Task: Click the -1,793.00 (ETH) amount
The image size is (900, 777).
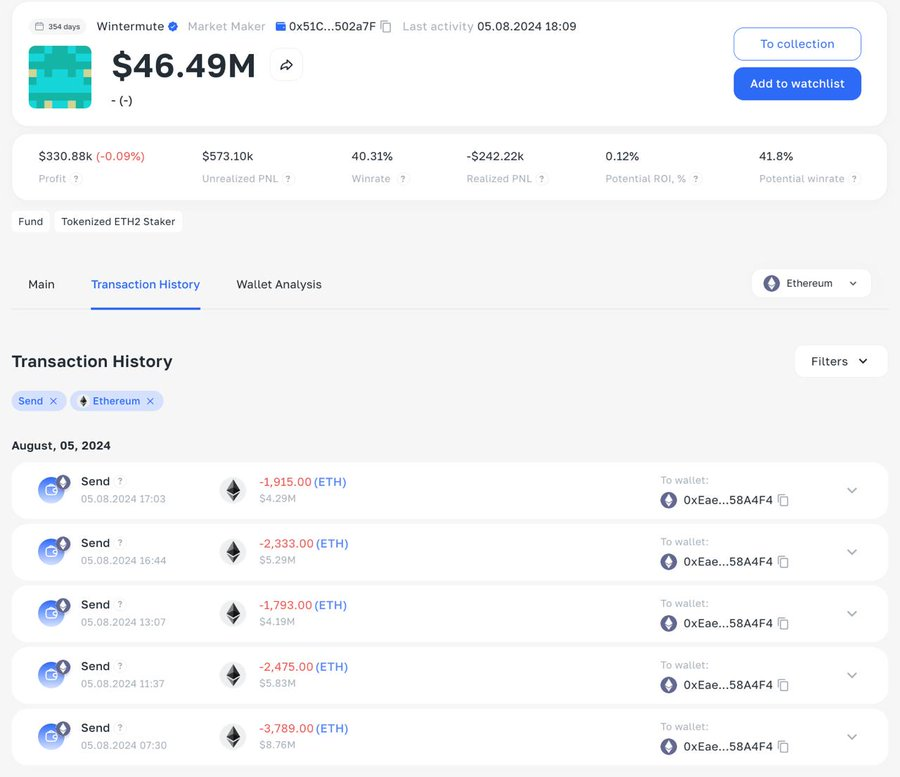Action: 303,605
